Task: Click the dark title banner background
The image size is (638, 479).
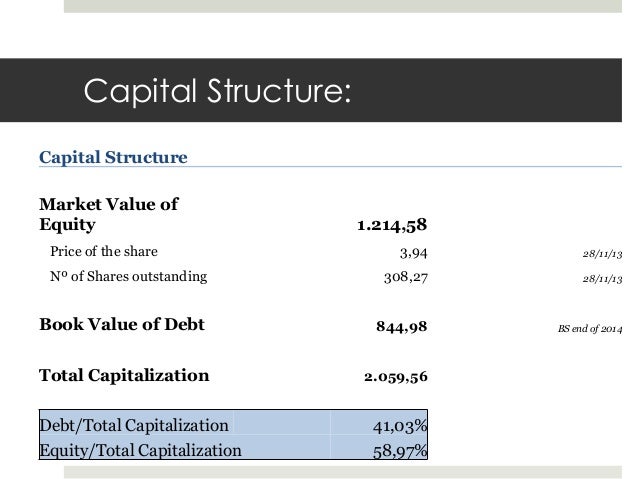Action: coord(488,90)
